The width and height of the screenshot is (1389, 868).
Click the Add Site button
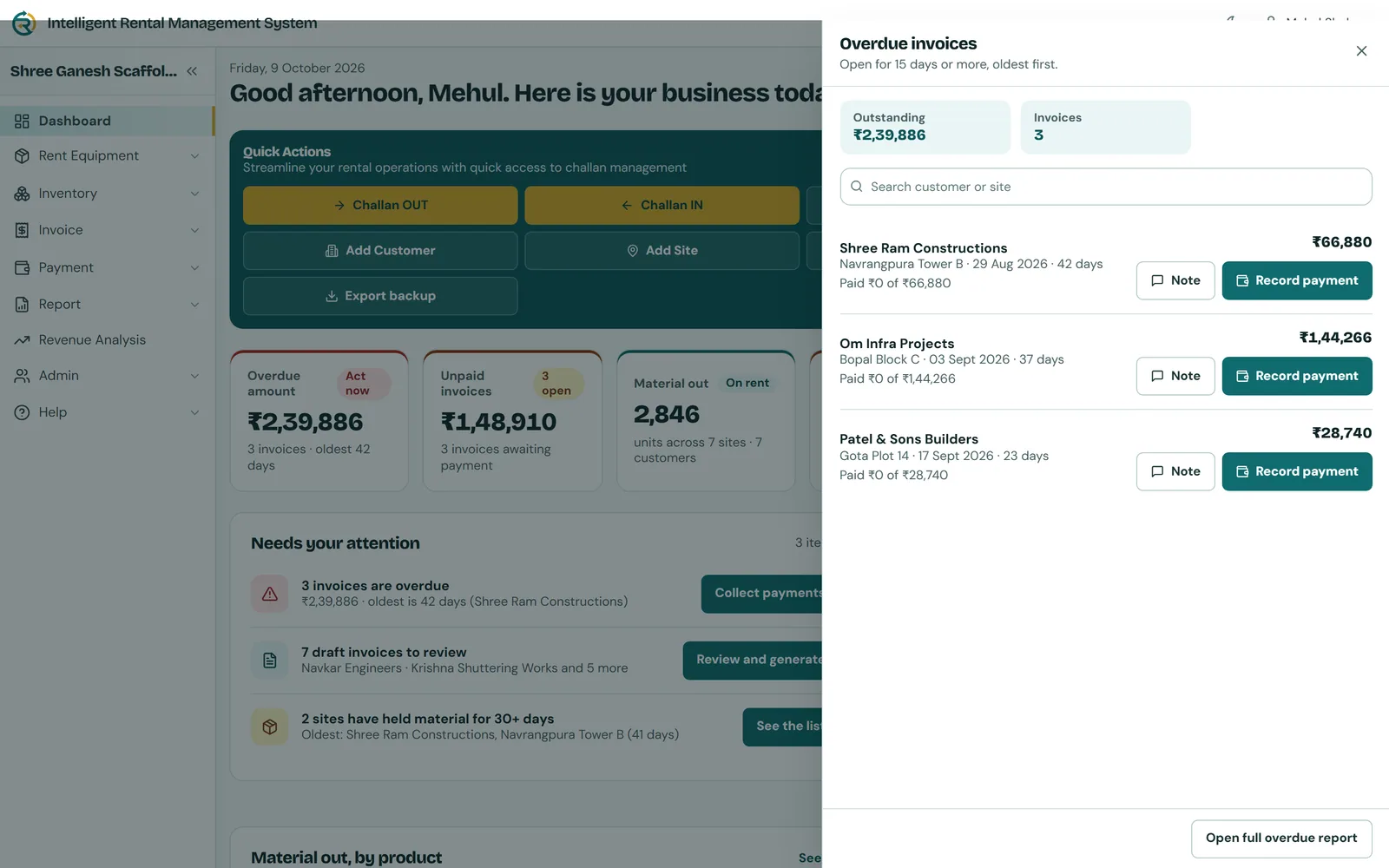[662, 251]
